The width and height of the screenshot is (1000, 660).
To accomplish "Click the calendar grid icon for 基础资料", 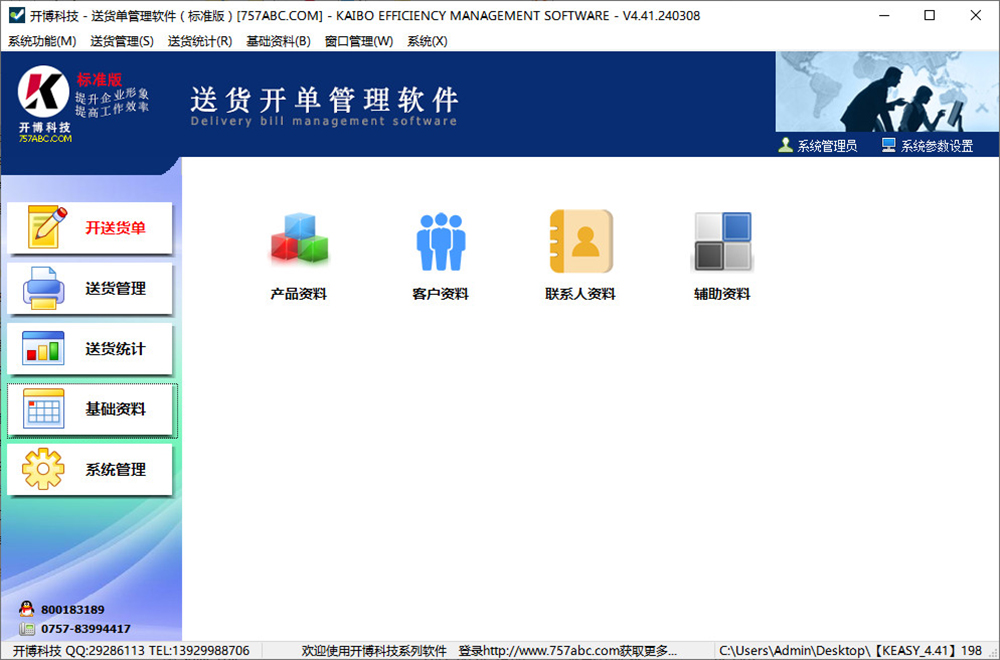I will point(43,408).
